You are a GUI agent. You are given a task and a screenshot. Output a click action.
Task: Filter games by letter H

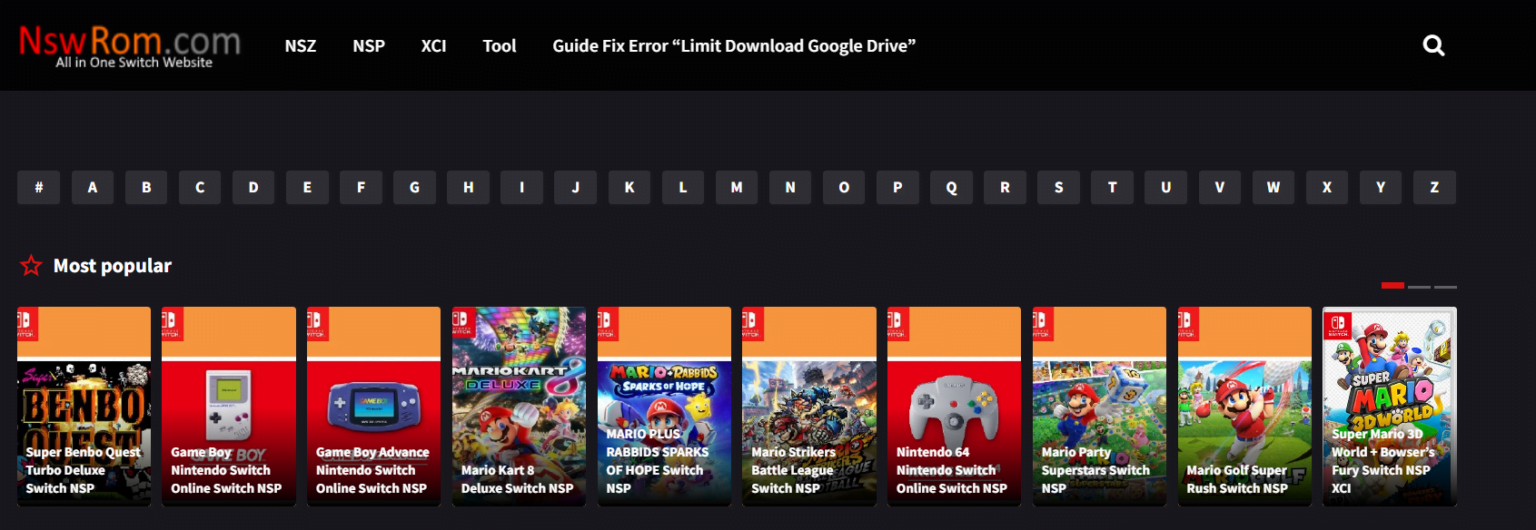coord(468,187)
